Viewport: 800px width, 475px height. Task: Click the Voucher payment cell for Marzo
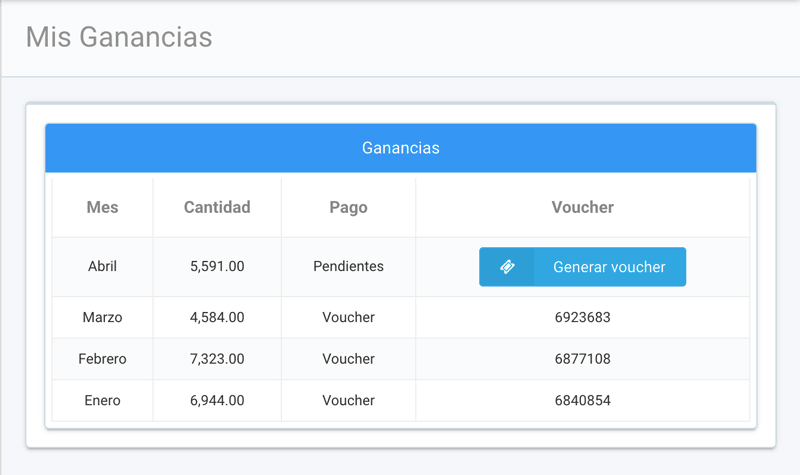348,317
